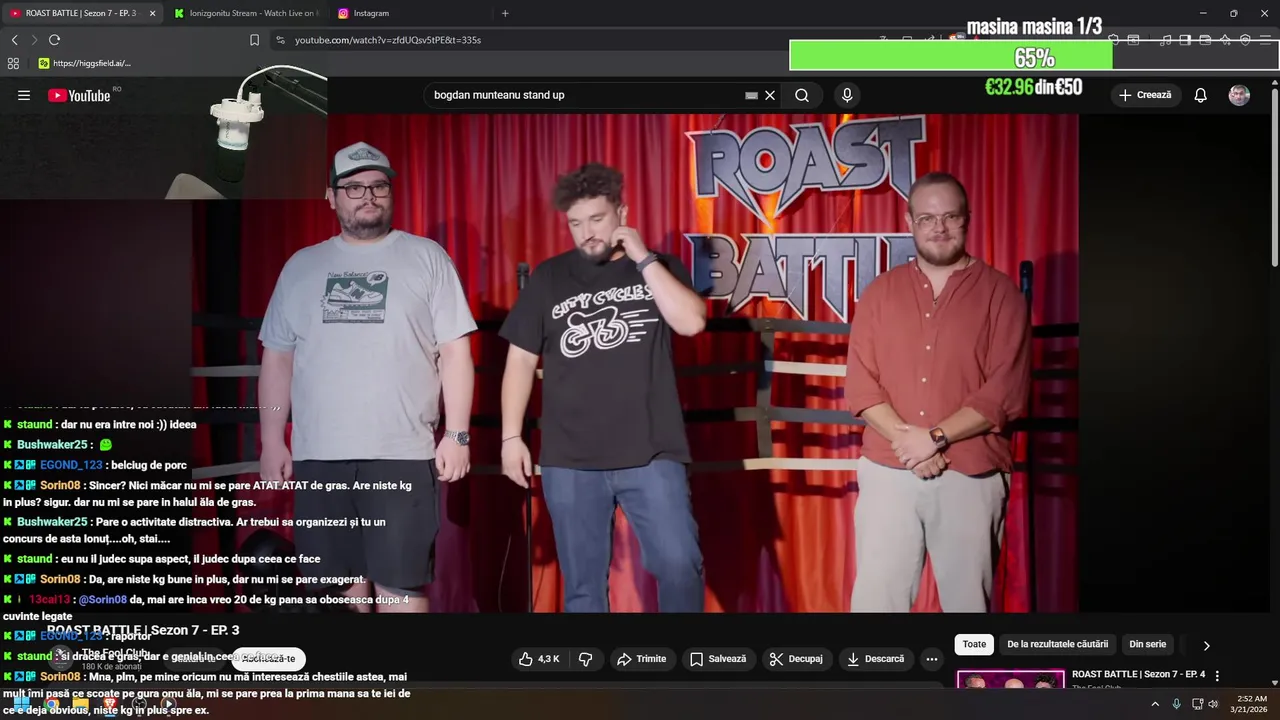The image size is (1280, 720).
Task: Click the youtube.com address bar URL
Action: 388,40
